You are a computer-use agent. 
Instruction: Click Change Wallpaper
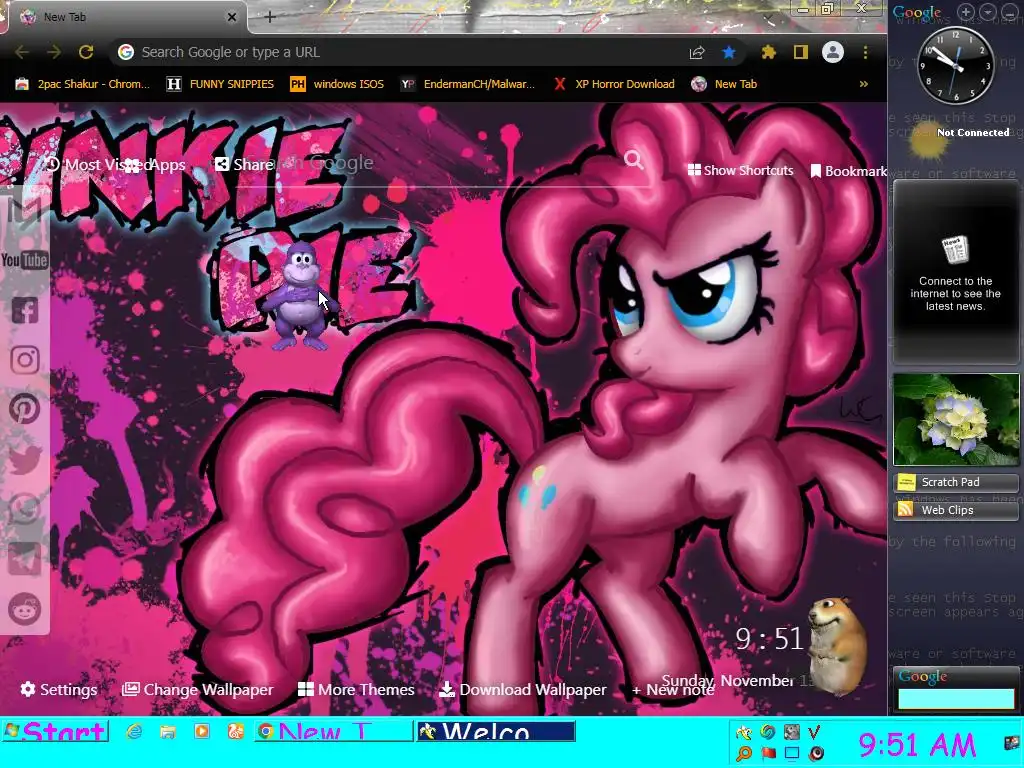click(197, 690)
